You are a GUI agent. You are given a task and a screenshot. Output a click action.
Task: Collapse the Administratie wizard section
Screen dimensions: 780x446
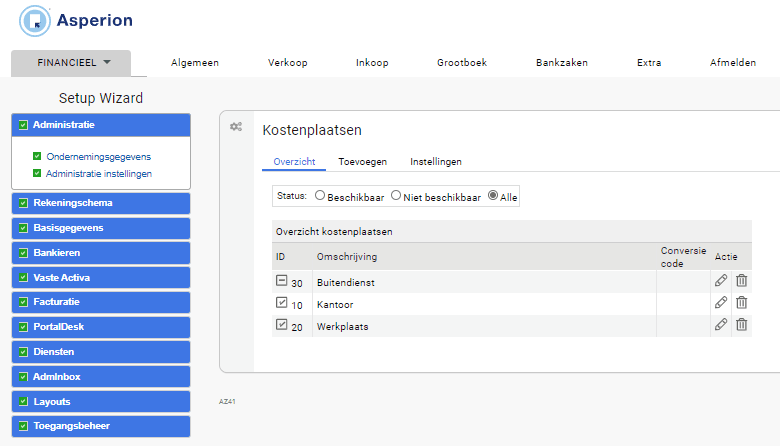[101, 125]
